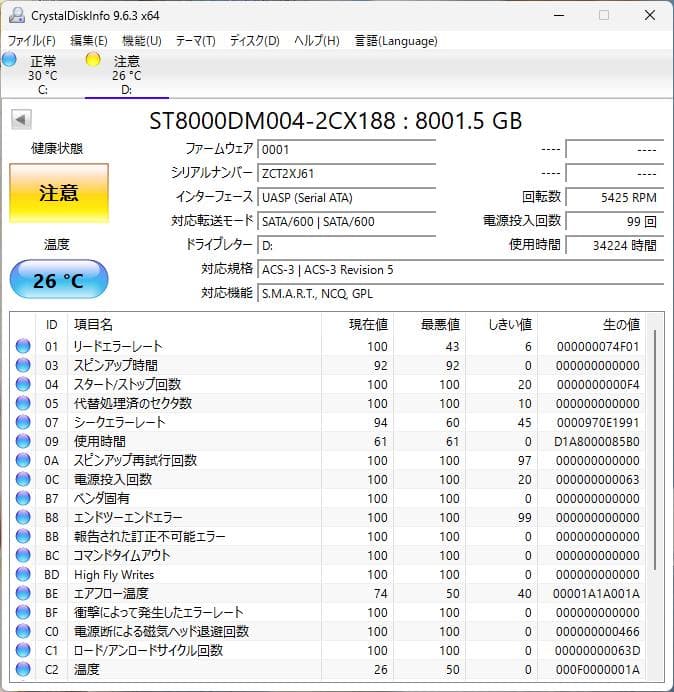Click the power on count value 99 回
This screenshot has height=692, width=674.
click(614, 221)
